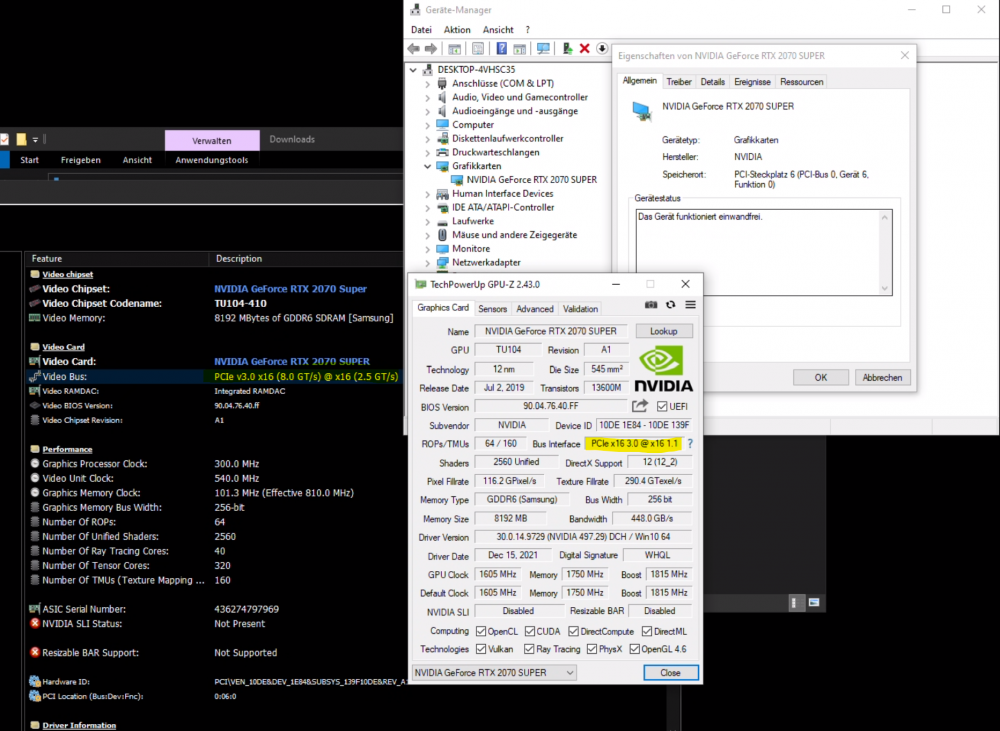Select NVIDIA GeForce RTX 2070 SUPER tree item
This screenshot has width=1000, height=731.
[532, 180]
